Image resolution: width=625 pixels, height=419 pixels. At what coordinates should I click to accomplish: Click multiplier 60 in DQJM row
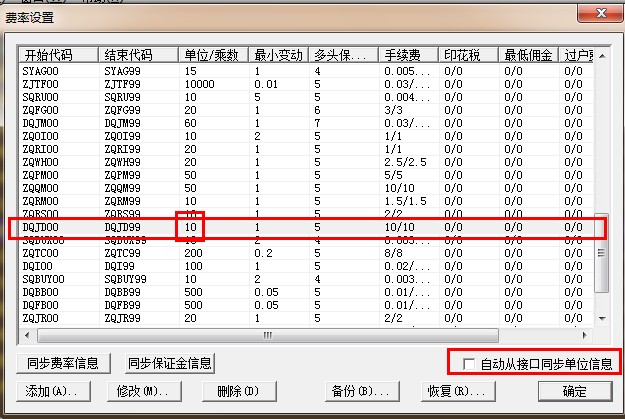[191, 123]
